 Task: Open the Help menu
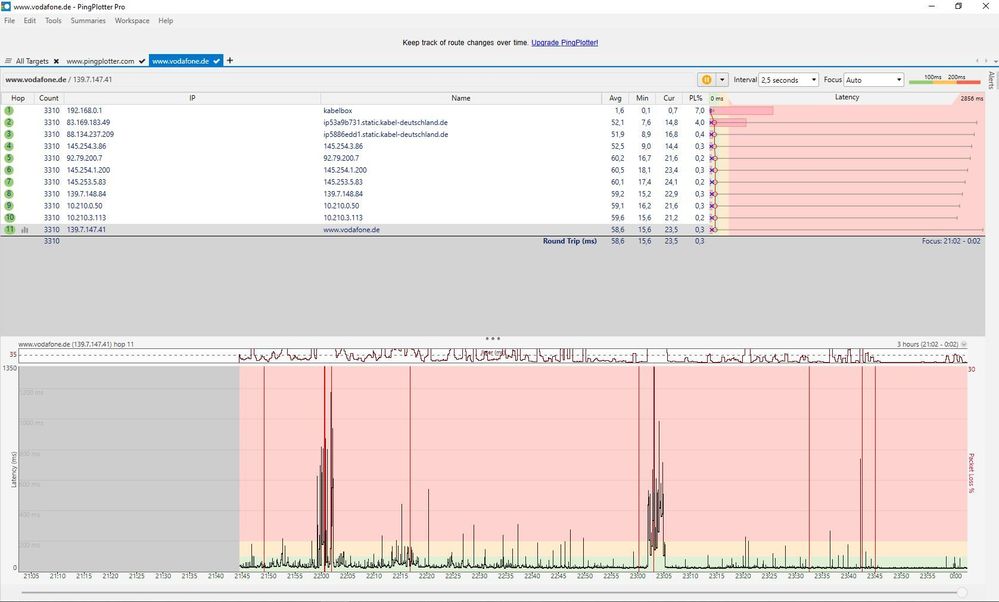[x=166, y=20]
